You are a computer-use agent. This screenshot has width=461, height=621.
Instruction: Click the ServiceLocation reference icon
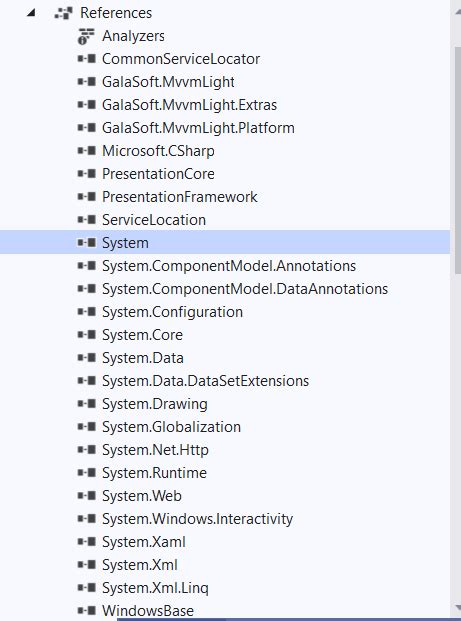coord(87,220)
